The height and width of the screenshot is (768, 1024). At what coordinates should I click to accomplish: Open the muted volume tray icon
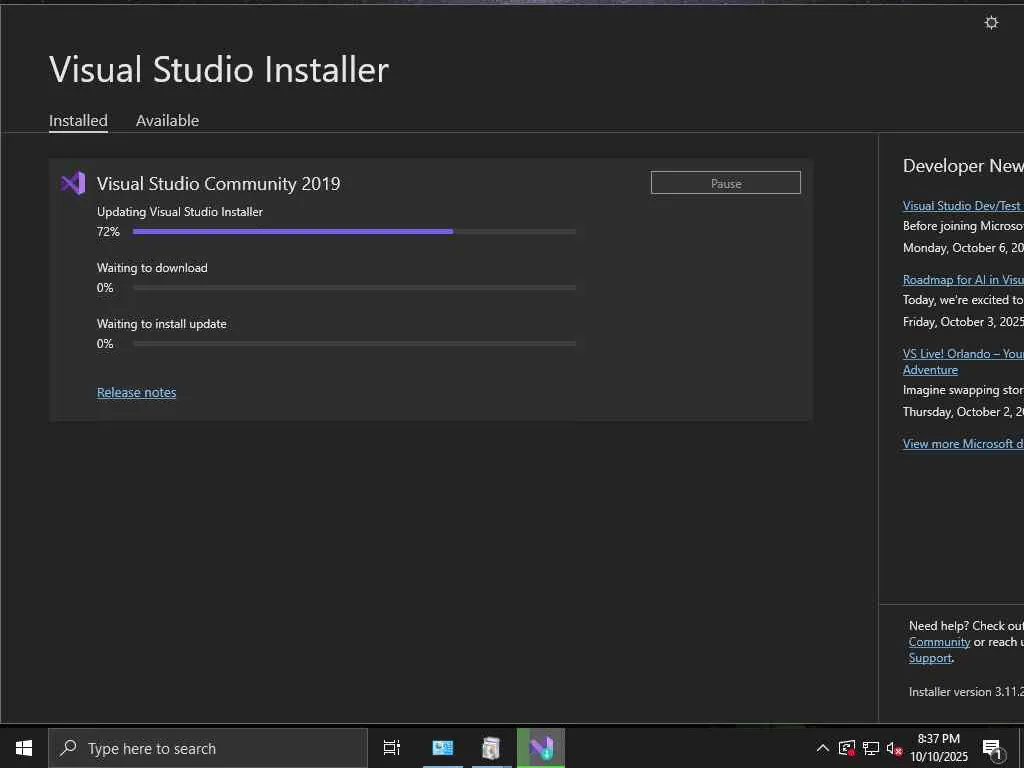(x=894, y=748)
